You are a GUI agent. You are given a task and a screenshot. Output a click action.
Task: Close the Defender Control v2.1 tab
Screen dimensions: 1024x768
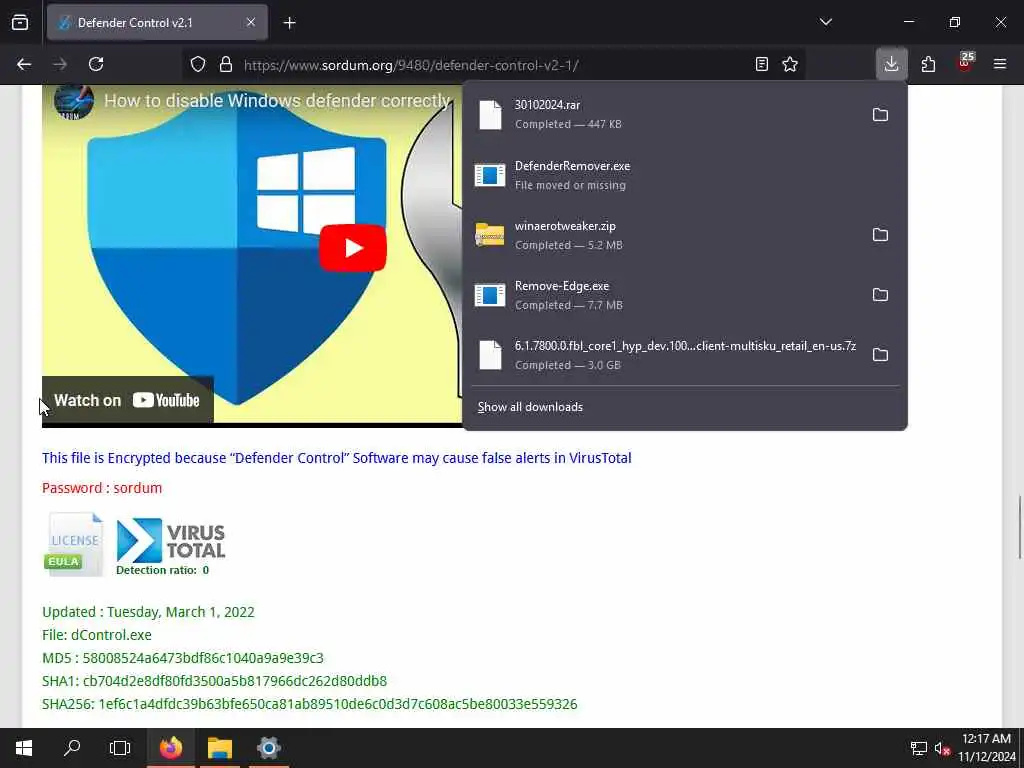click(251, 22)
